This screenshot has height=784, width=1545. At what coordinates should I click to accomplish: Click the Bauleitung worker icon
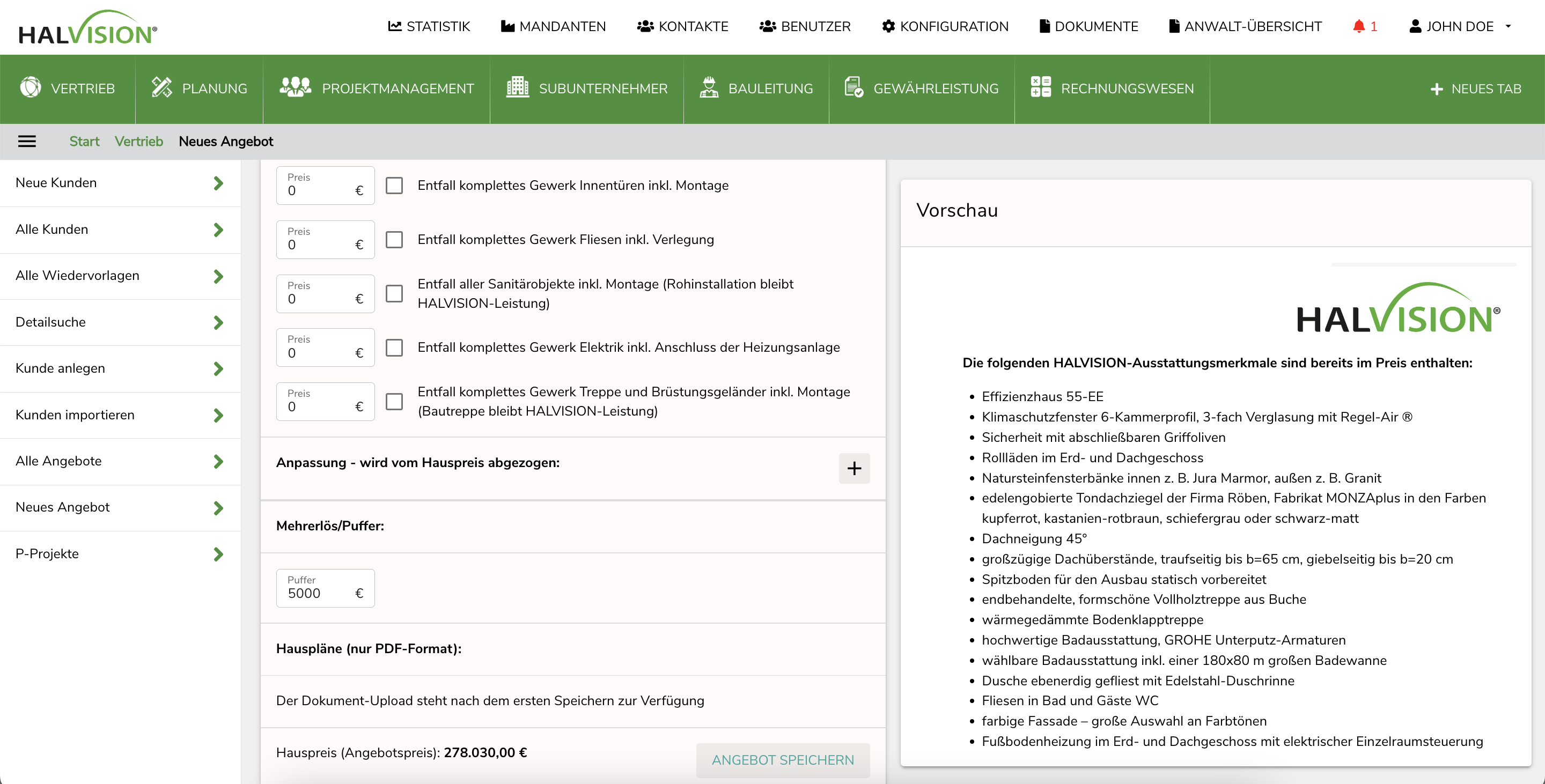[709, 87]
